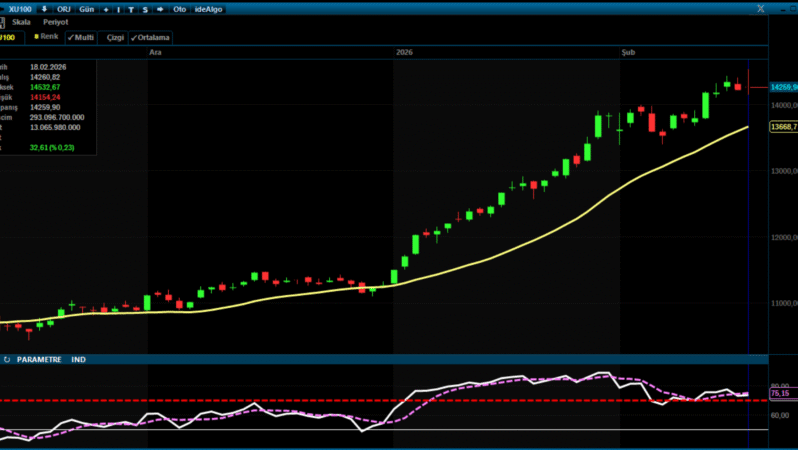Viewport: 798px width, 450px height.
Task: Open the XU100 symbol selector
Action: [x=18, y=9]
